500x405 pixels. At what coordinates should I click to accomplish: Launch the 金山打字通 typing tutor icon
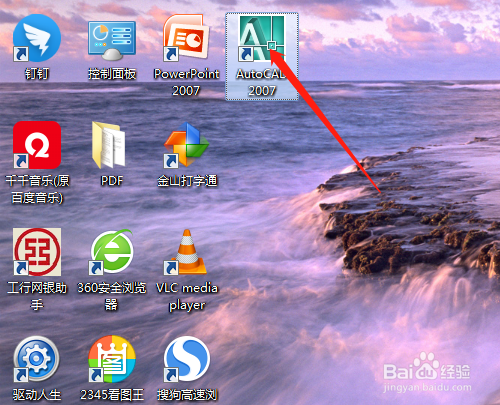click(187, 145)
